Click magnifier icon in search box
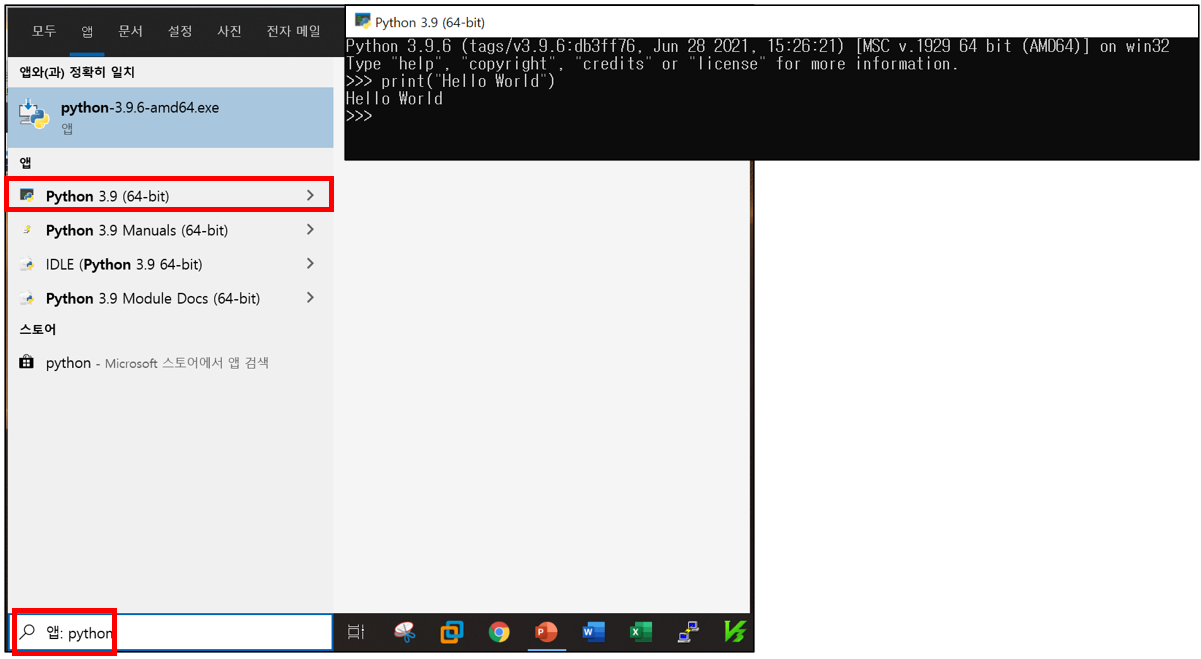Image resolution: width=1201 pixels, height=659 pixels. point(28,632)
